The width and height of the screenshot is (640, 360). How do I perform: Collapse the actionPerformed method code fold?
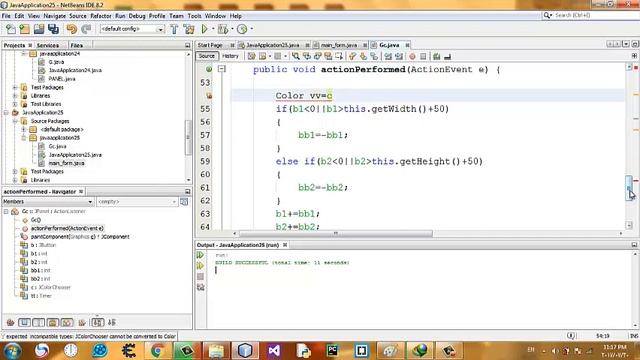click(221, 69)
